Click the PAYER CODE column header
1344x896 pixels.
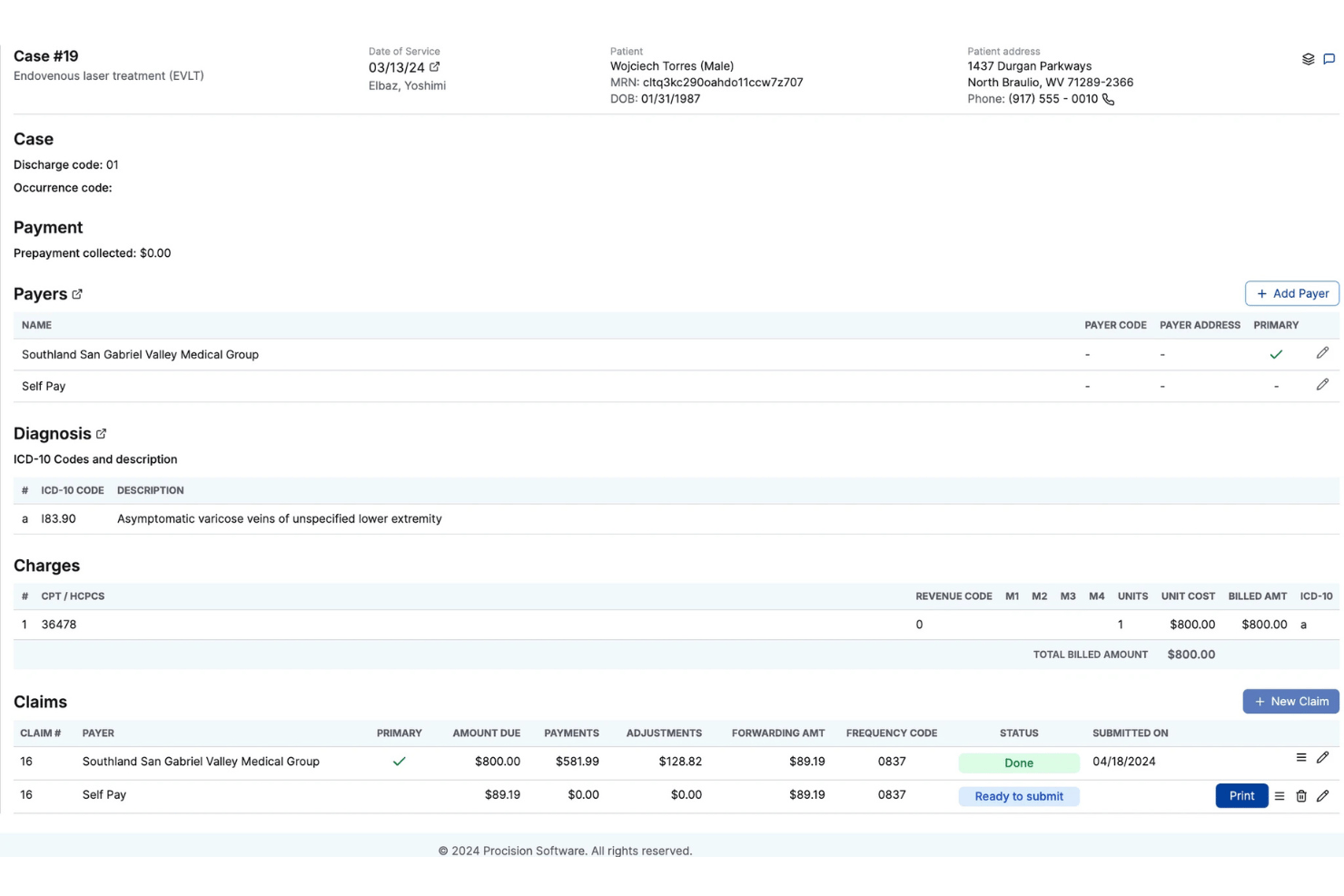(1115, 325)
